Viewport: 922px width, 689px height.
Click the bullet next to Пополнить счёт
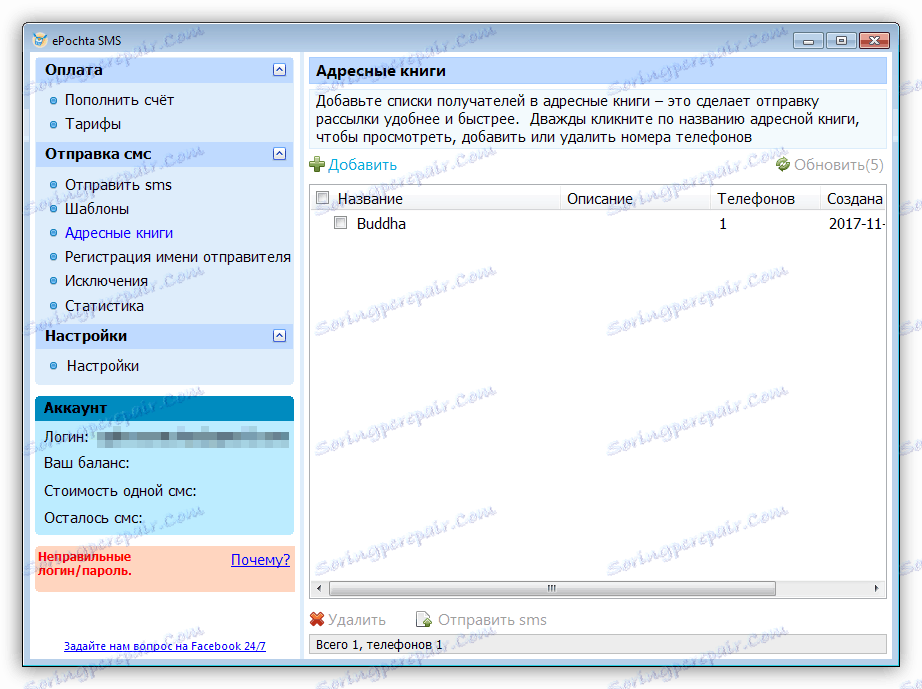[54, 101]
